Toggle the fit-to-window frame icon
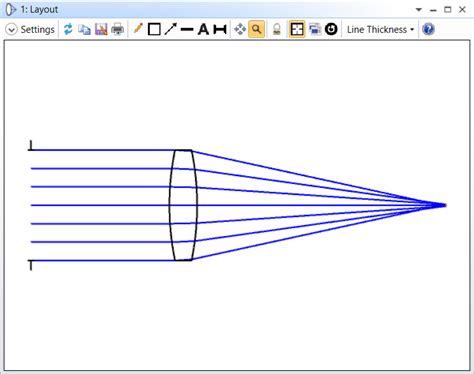 click(x=297, y=30)
